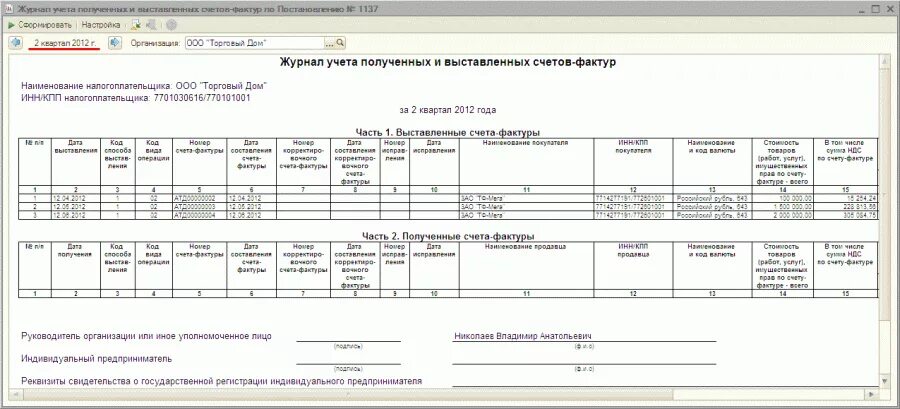Go to next period with right arrow
Screen dimensions: 900x409
tap(115, 43)
